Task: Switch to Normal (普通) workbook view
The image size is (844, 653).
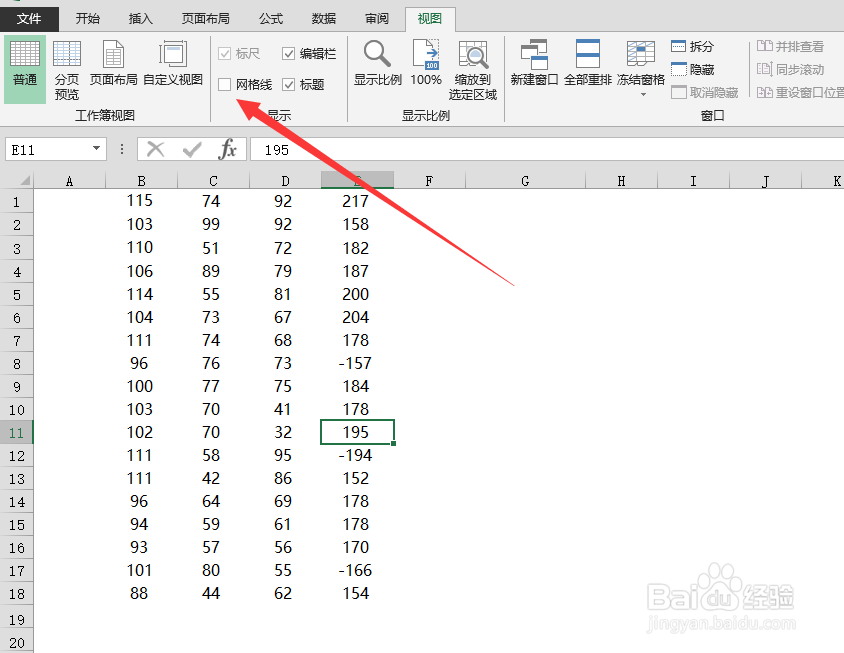Action: click(25, 69)
